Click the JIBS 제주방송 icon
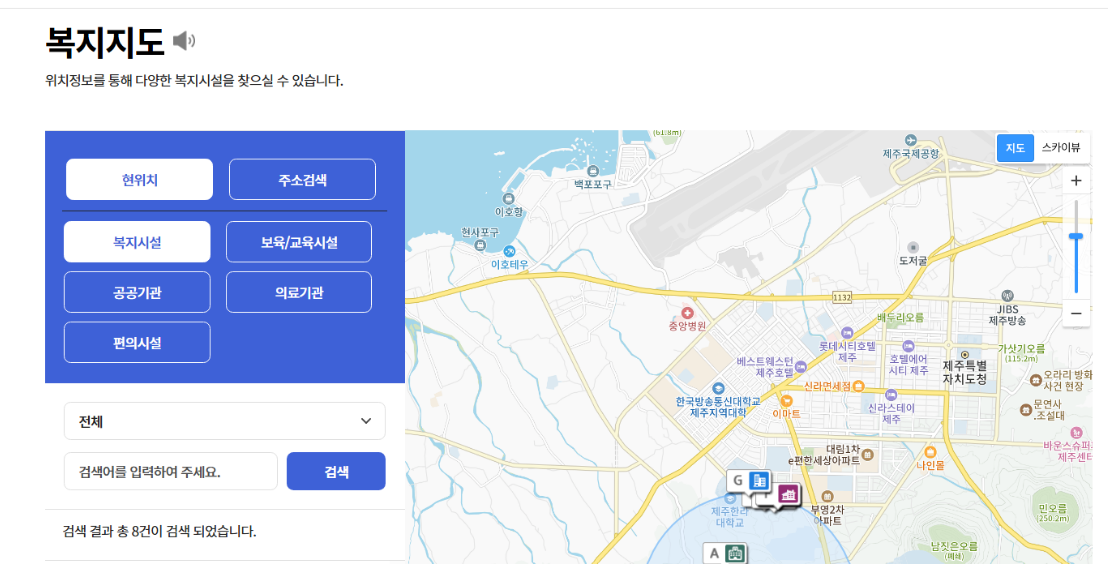Screen dimensions: 1108x567 (1008, 296)
